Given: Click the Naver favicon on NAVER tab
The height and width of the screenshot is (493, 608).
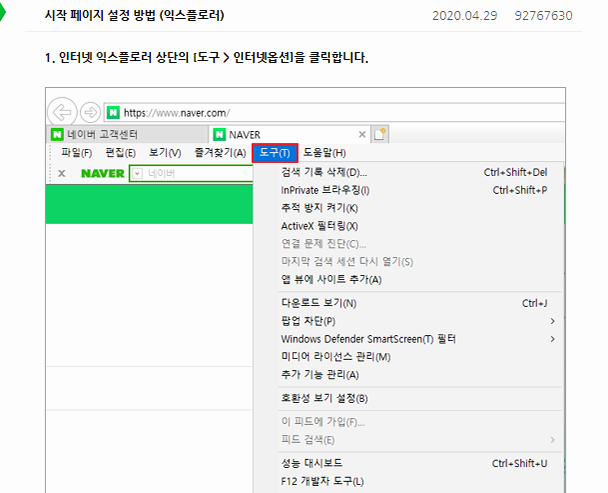Looking at the screenshot, I should pos(219,135).
